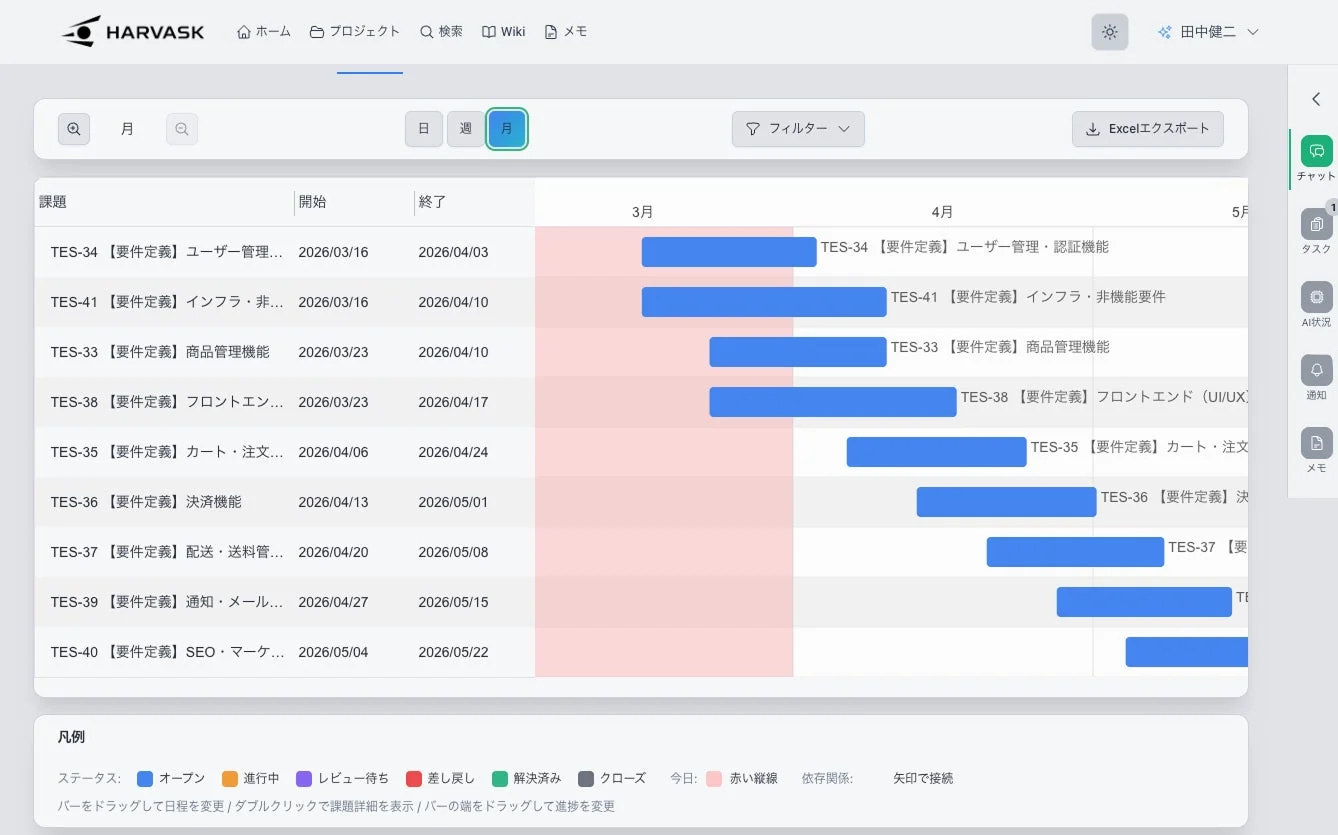Click the Excelエクスポート button
This screenshot has width=1338, height=835.
1148,129
